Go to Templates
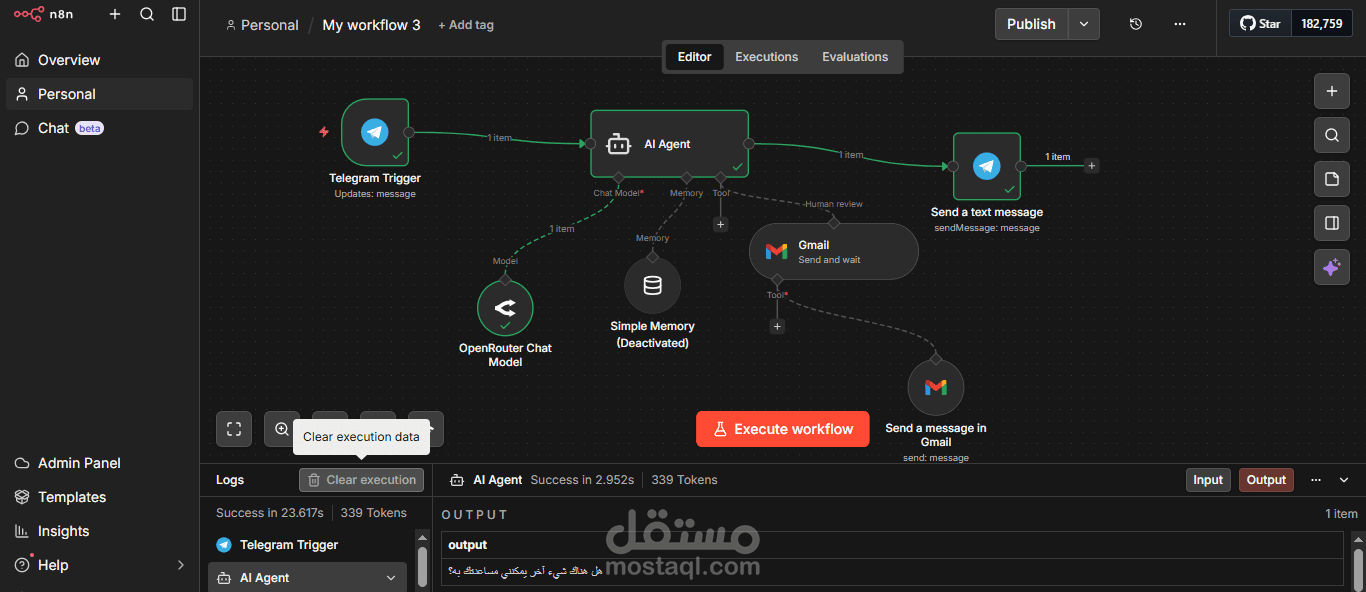Screen dimensions: 1366x592 [x=99, y=497]
